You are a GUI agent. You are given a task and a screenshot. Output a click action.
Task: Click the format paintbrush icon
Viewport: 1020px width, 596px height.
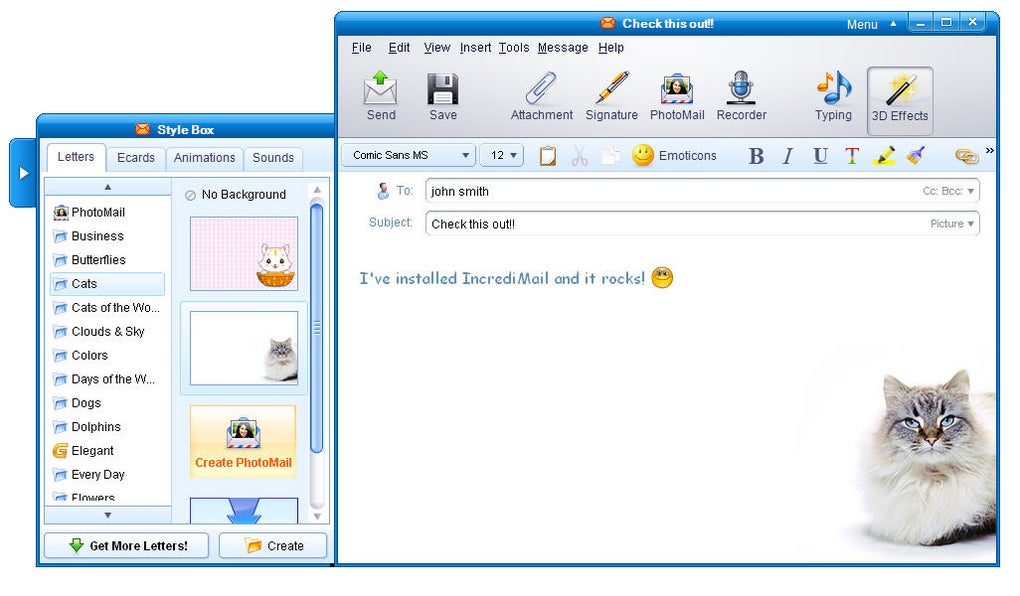[916, 156]
